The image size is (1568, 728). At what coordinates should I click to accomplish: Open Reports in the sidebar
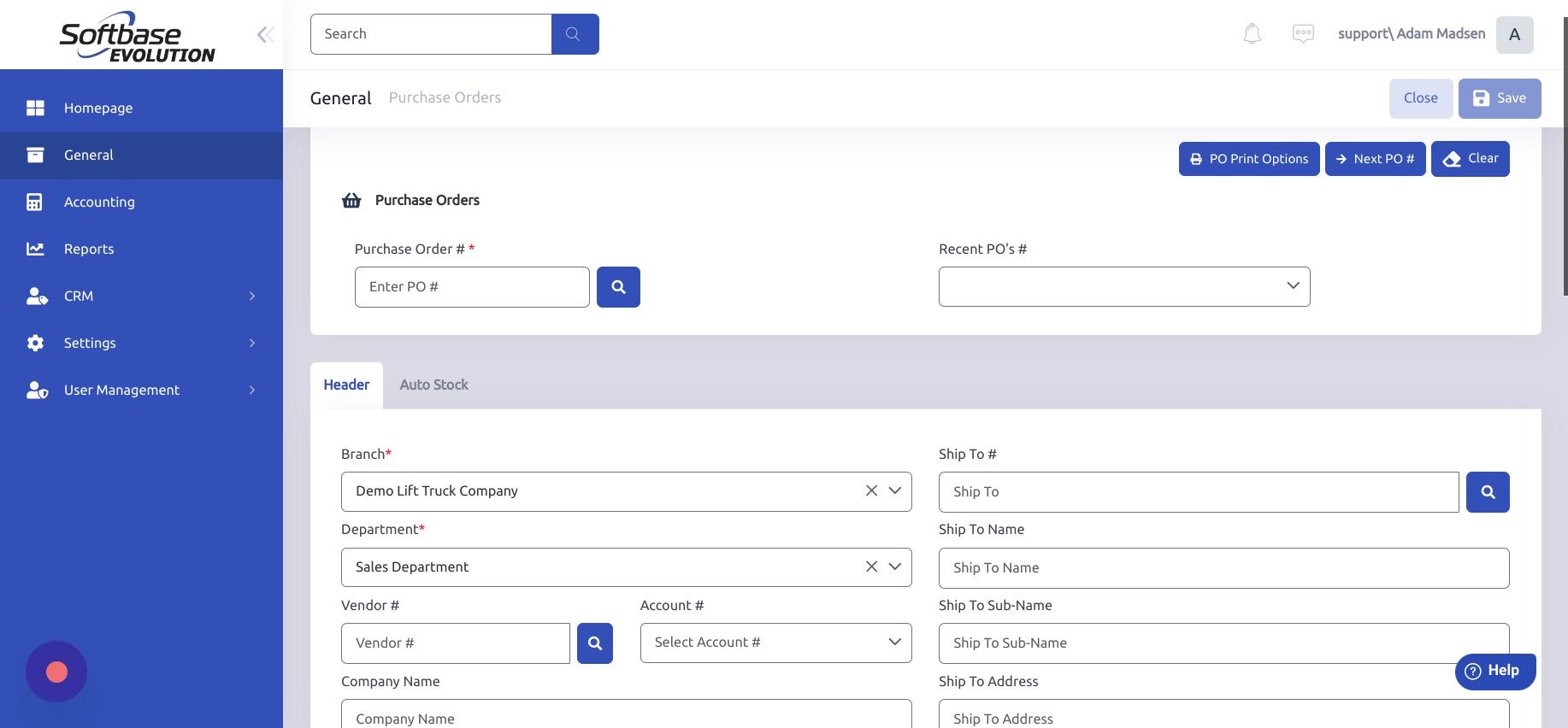point(141,249)
